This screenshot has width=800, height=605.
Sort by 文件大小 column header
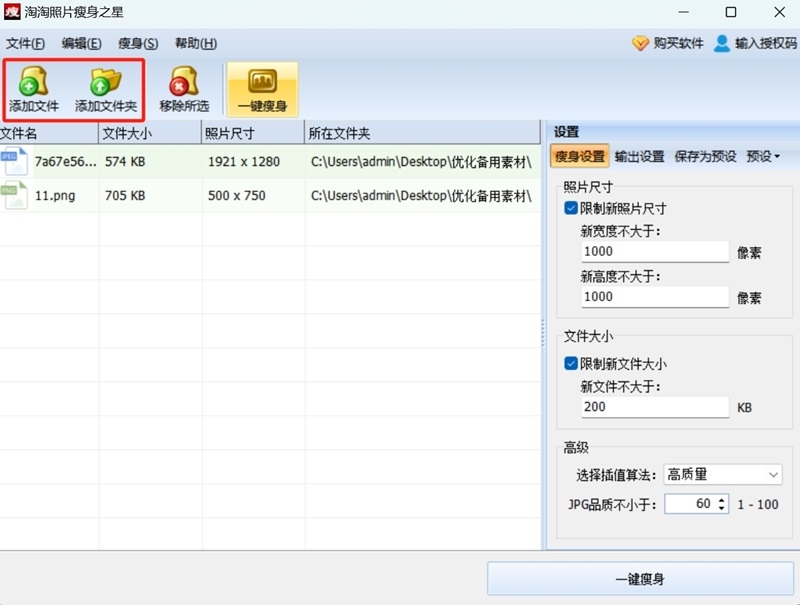[150, 133]
